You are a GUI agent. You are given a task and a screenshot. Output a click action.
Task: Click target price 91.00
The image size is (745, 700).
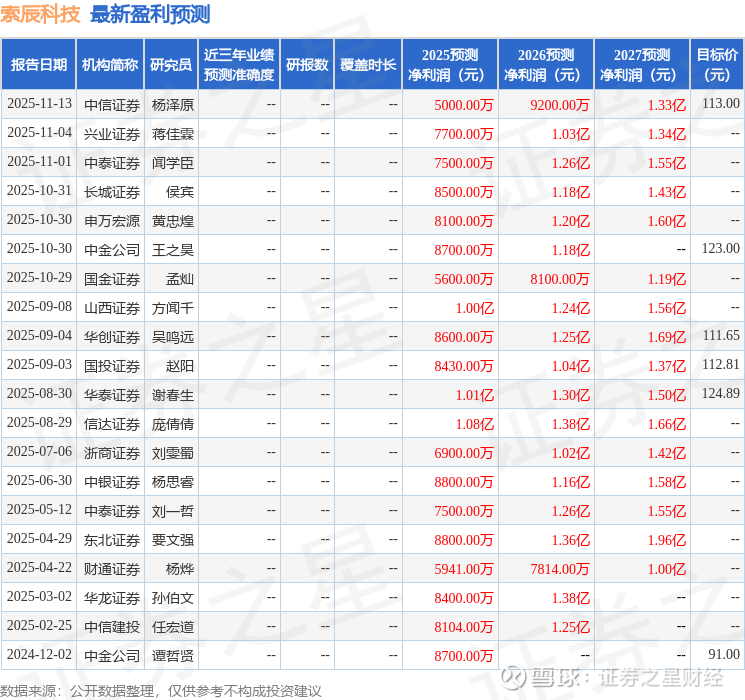tap(724, 654)
